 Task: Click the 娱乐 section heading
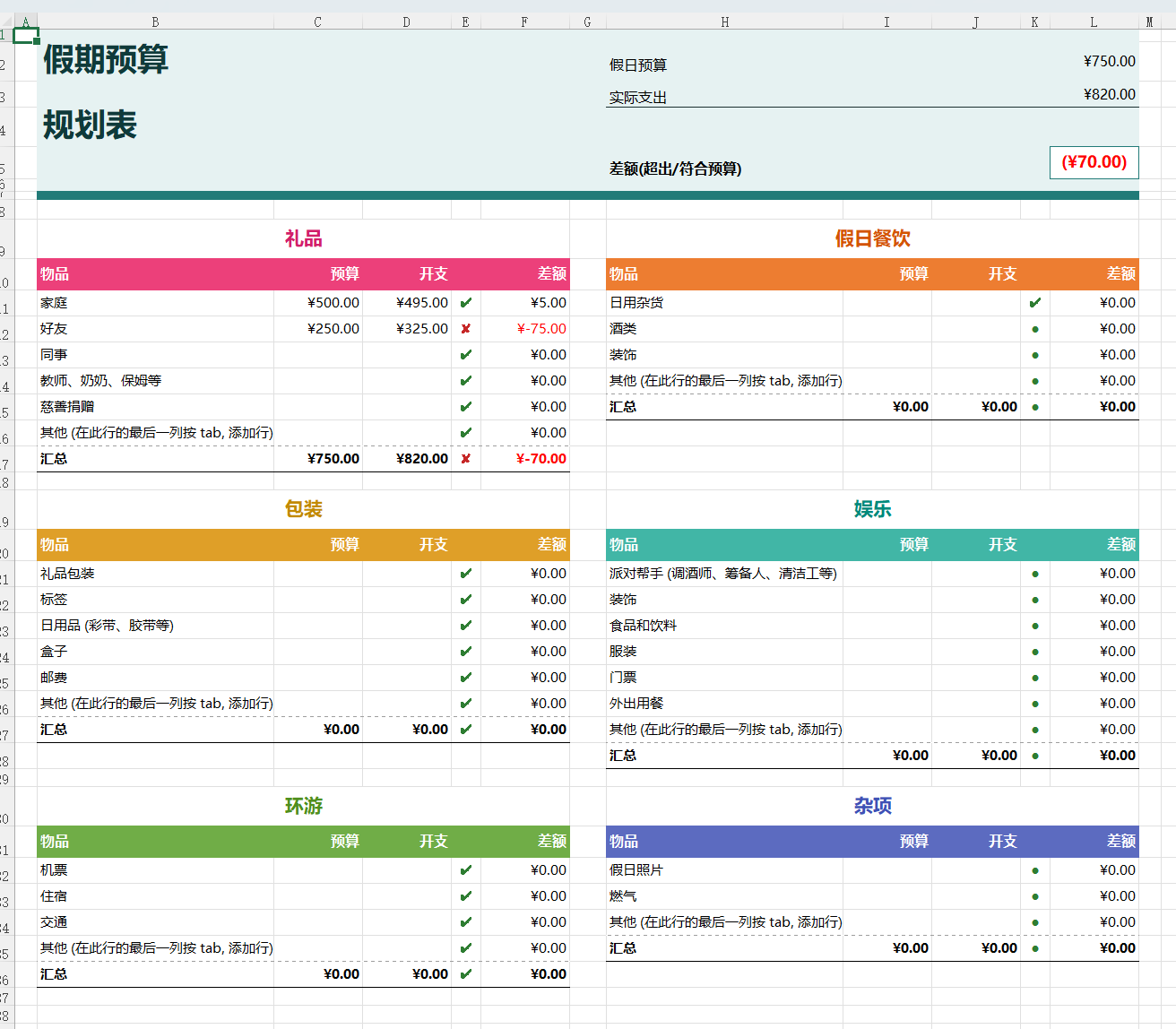872,509
